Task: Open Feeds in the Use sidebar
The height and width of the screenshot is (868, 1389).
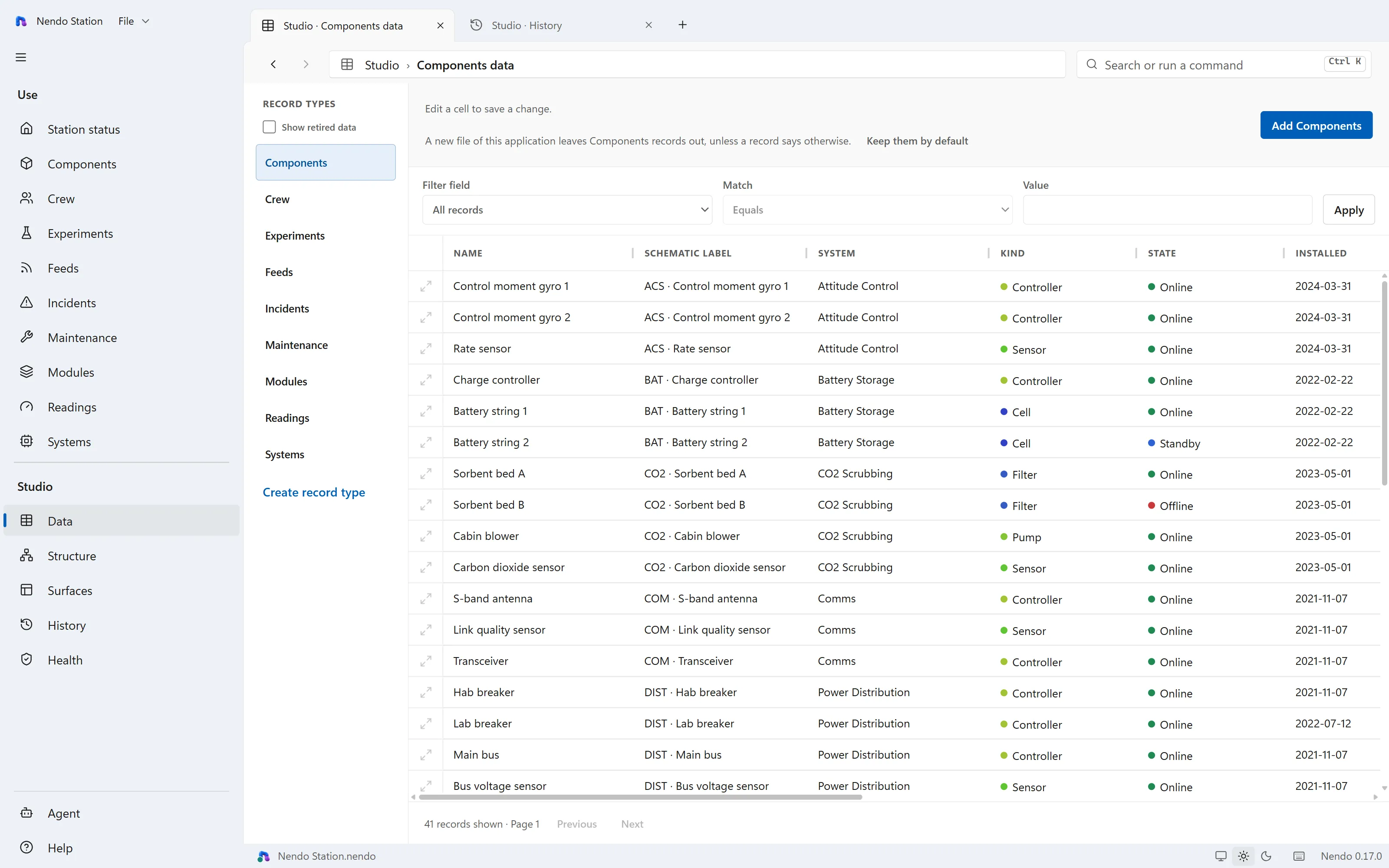Action: pyautogui.click(x=122, y=268)
